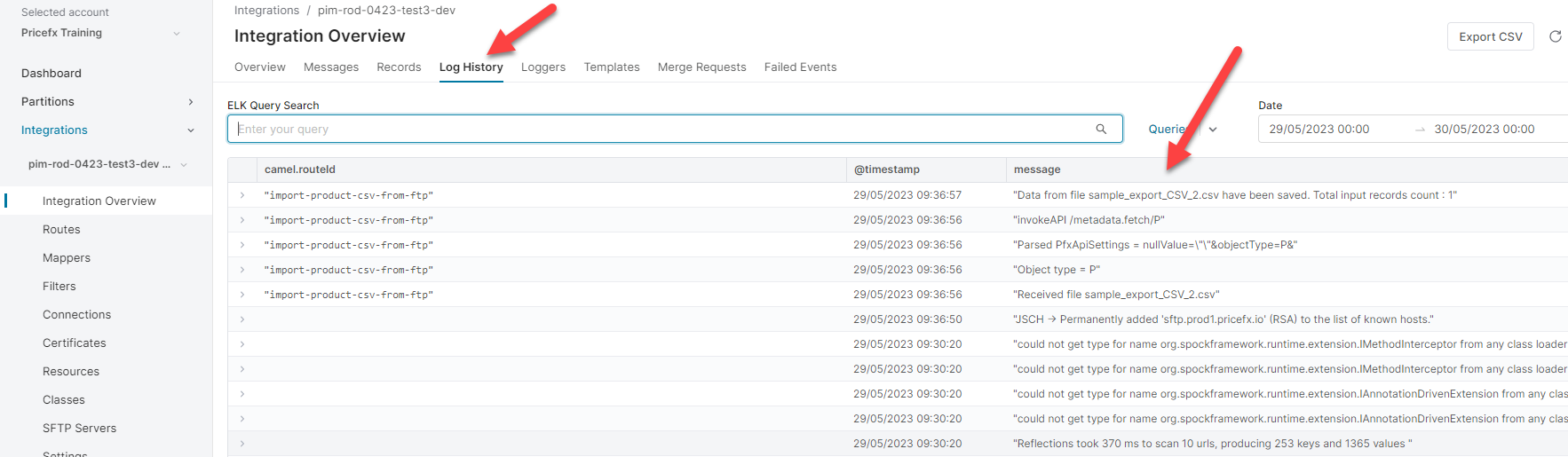This screenshot has width=1568, height=457.
Task: Expand the 'invokeAPI /metadata.fetch/P' log row
Action: pos(242,220)
